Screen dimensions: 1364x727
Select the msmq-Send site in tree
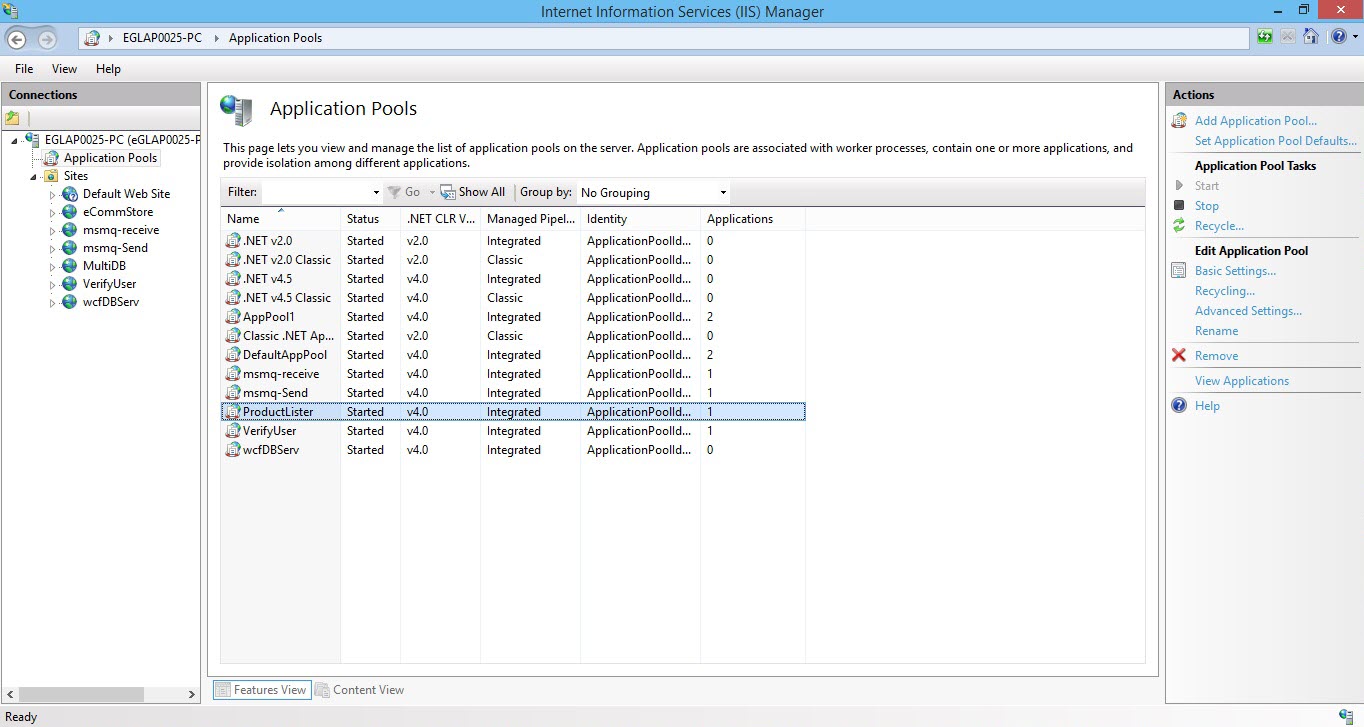[115, 248]
